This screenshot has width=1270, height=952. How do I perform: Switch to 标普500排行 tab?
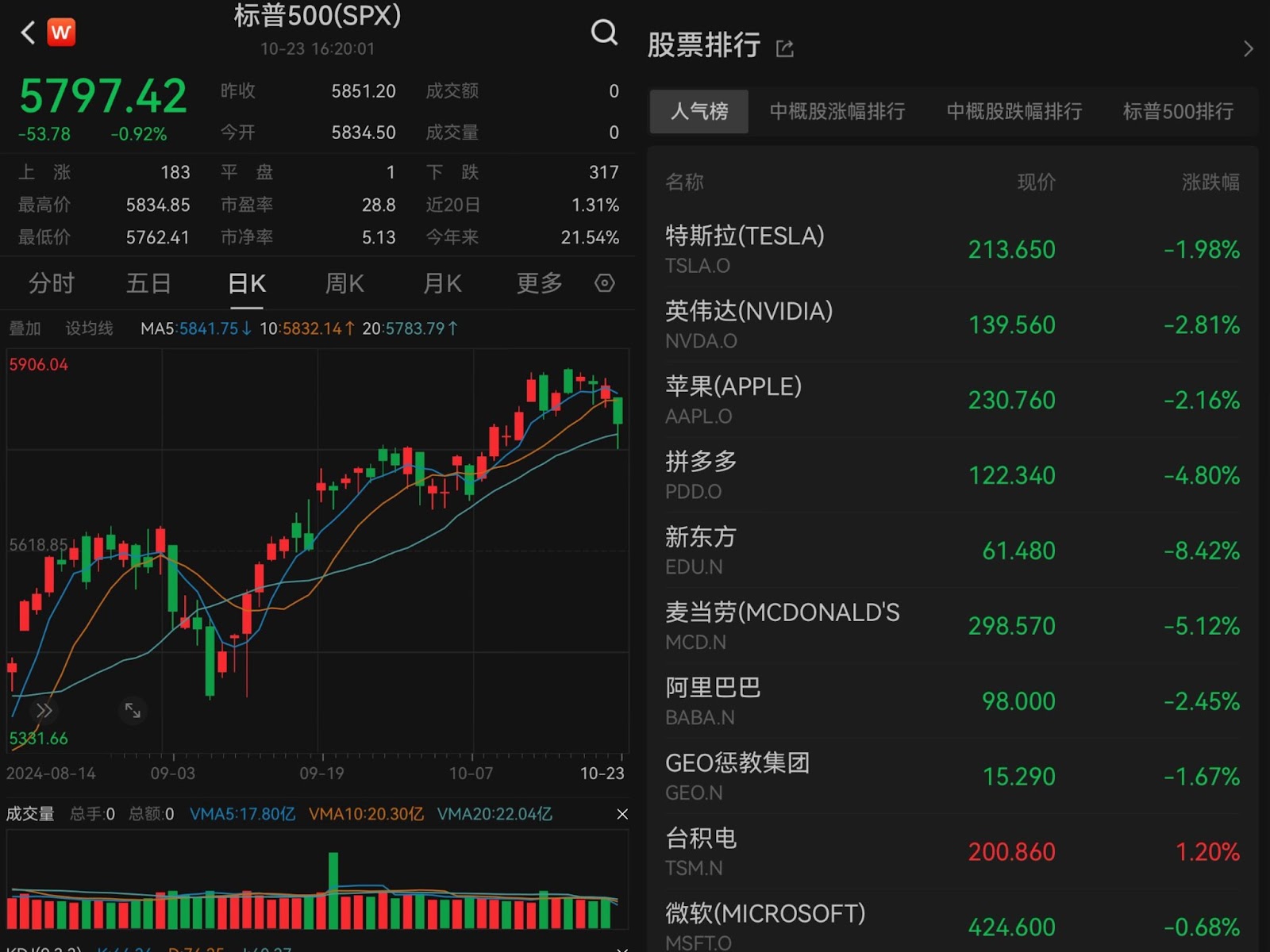tap(1178, 111)
